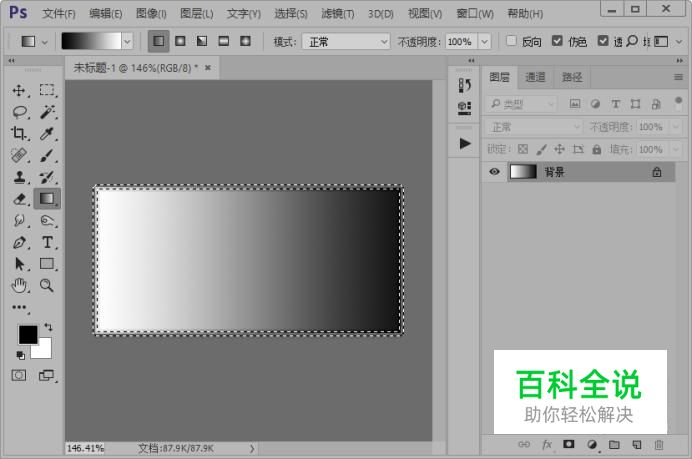
Task: Select the Move tool
Action: coord(19,90)
